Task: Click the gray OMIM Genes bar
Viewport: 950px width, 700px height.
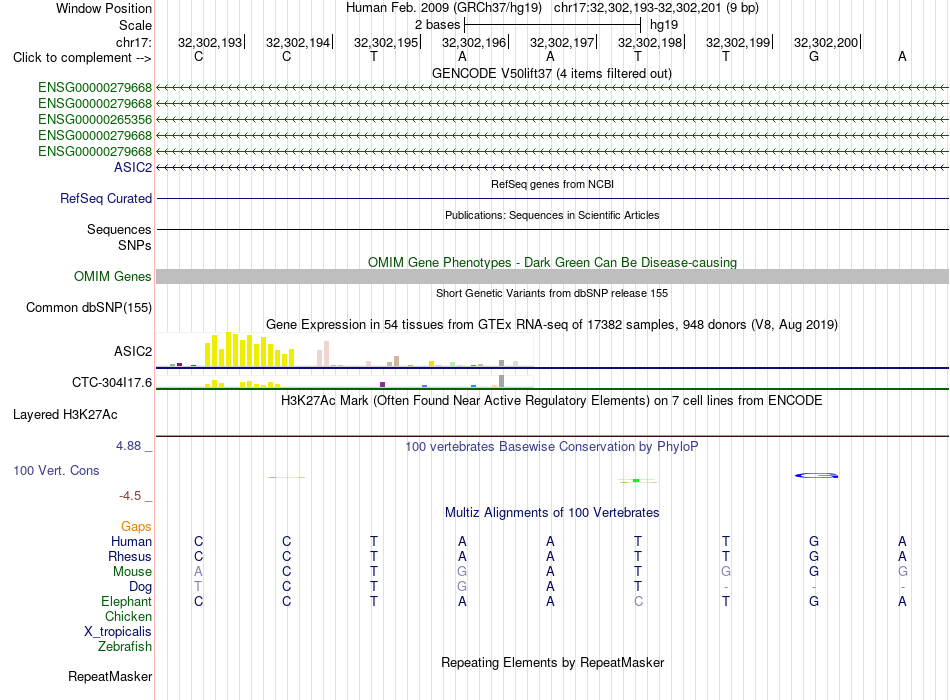Action: pyautogui.click(x=552, y=276)
